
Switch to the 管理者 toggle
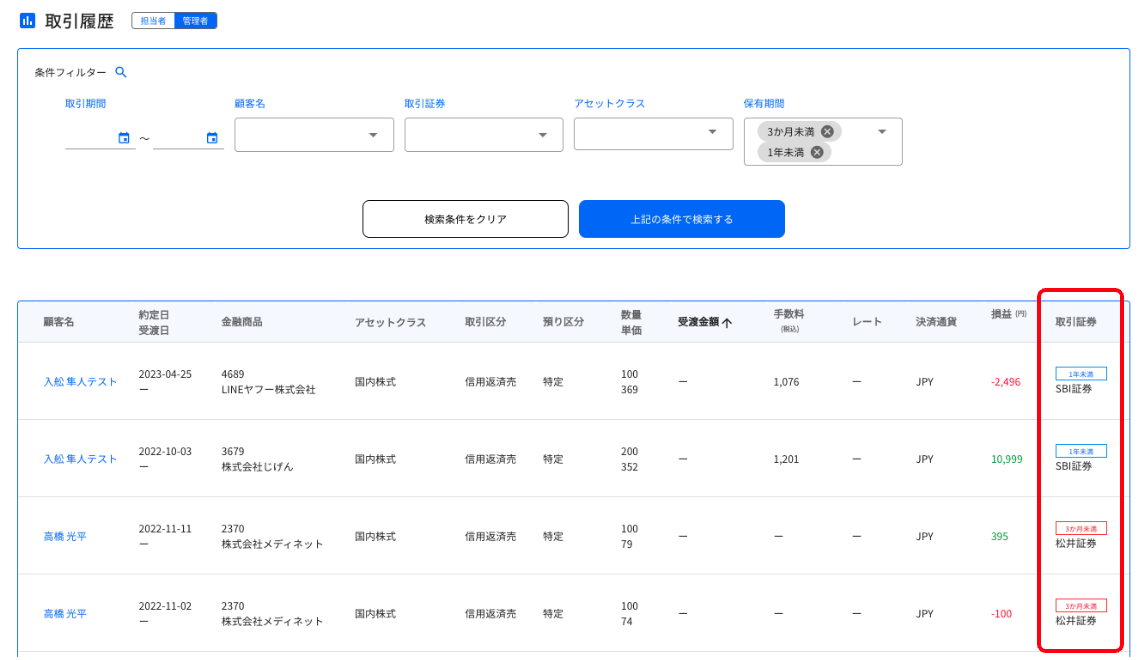[195, 21]
